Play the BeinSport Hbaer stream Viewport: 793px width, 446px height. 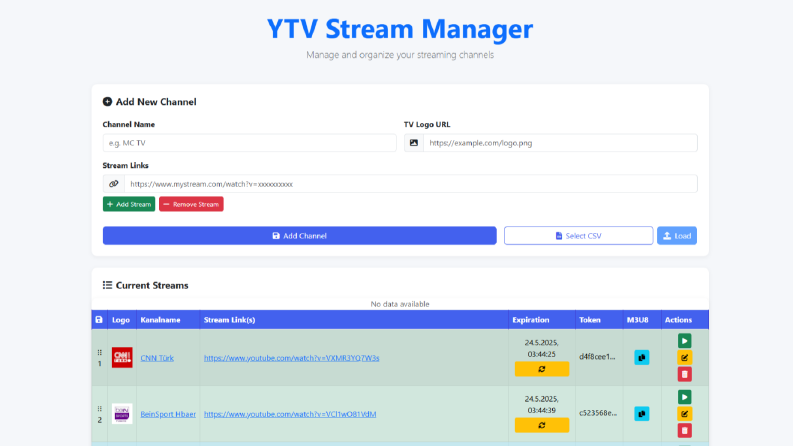click(684, 397)
